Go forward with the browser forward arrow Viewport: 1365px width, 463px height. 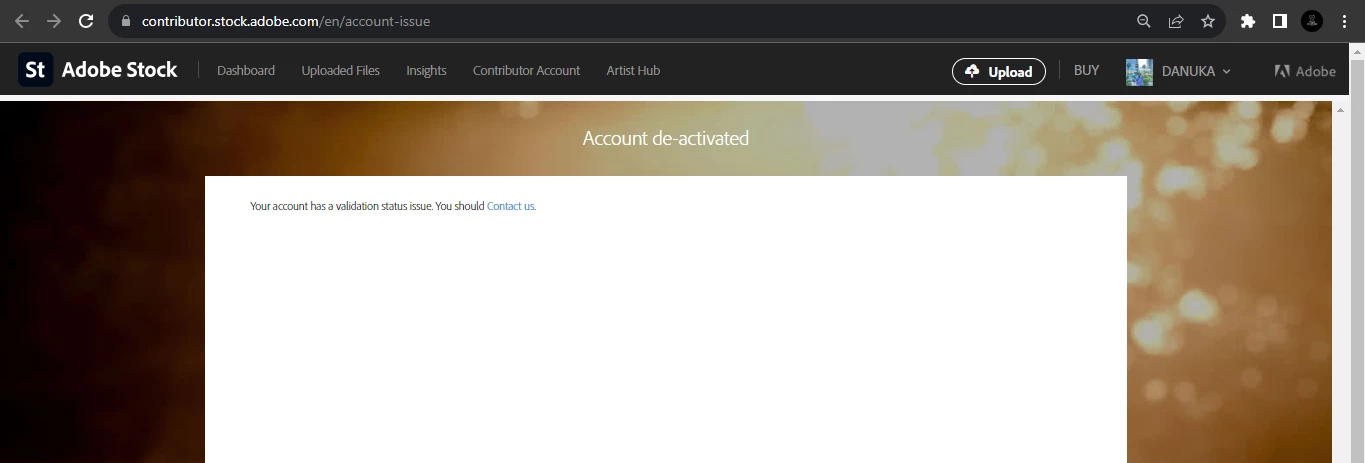click(54, 21)
